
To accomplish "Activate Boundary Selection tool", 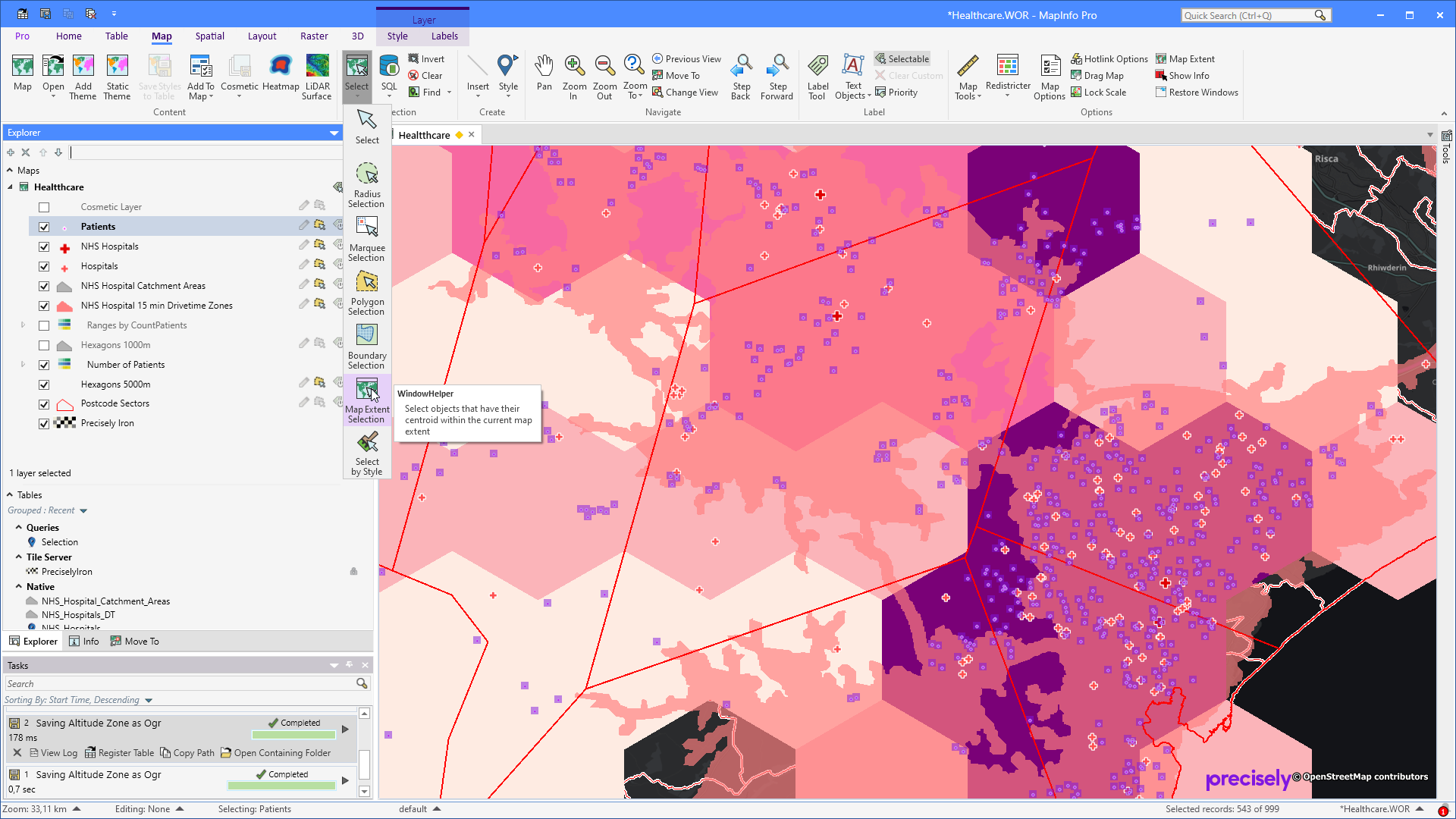I will point(367,347).
